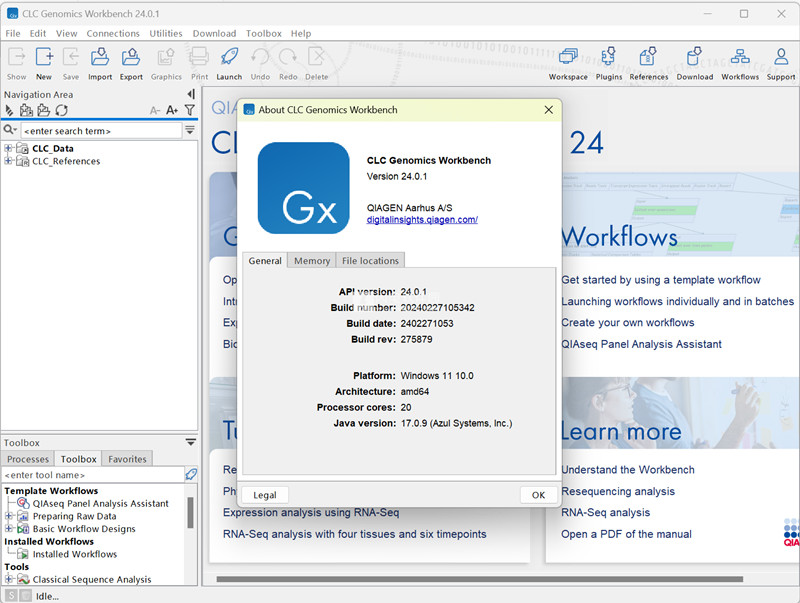This screenshot has width=800, height=603.
Task: Open the Download menu
Action: pos(214,33)
